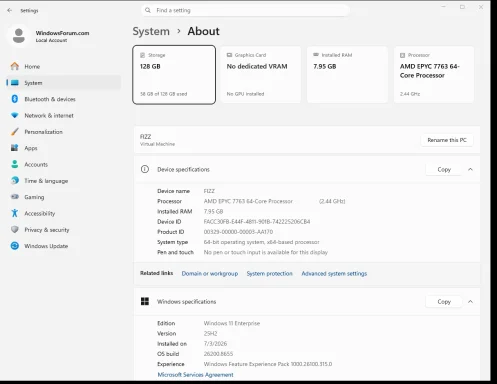Click Windows 11 Enterprise edition text

coord(232,323)
